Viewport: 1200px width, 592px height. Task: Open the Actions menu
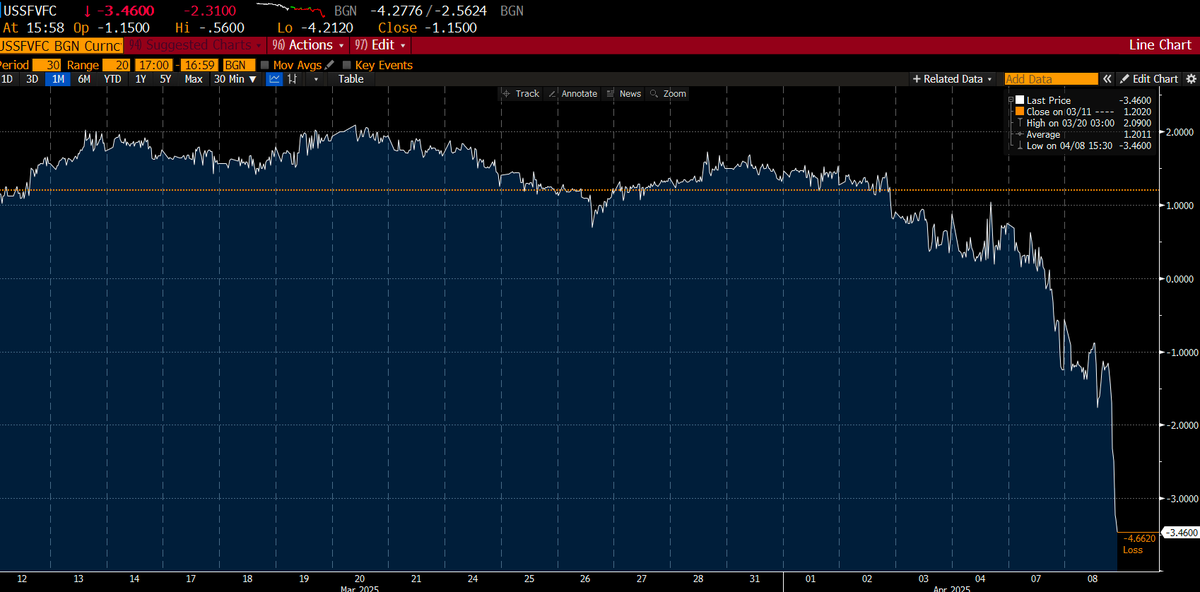point(308,45)
